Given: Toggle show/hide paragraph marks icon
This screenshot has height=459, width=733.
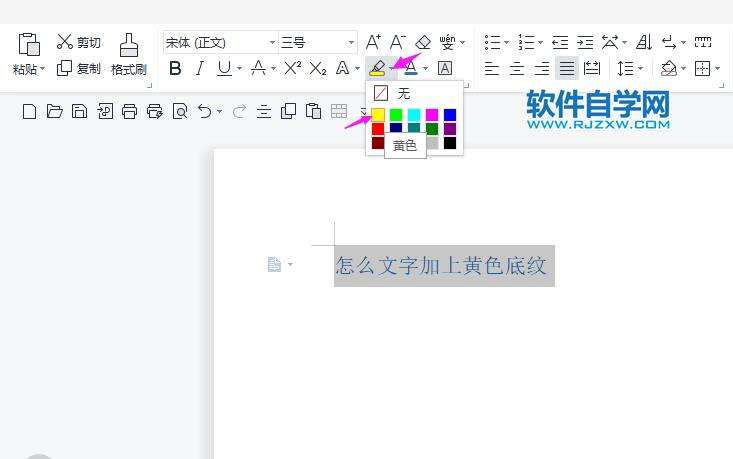Looking at the screenshot, I should point(669,43).
